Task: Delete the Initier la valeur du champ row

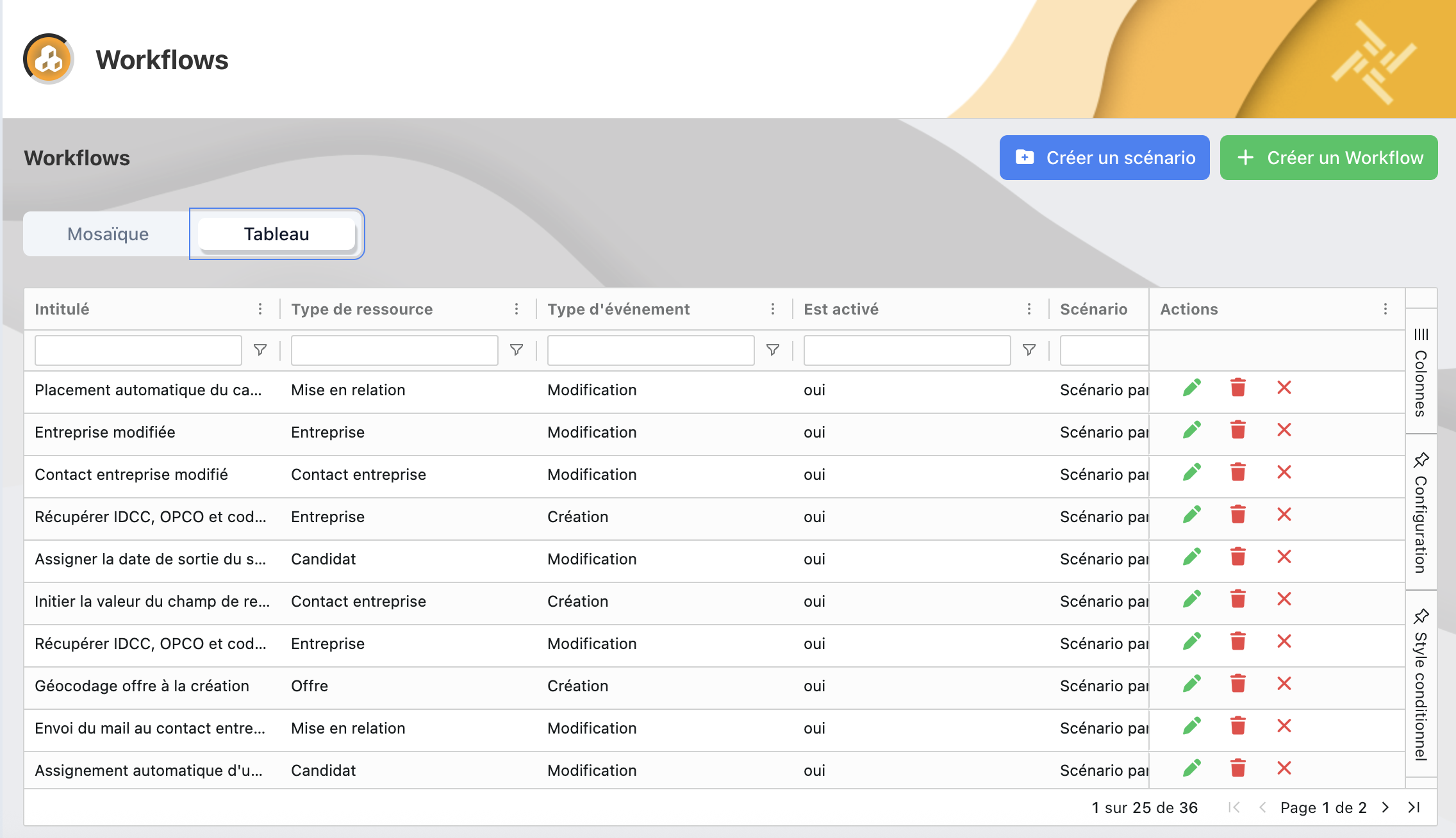Action: pyautogui.click(x=1237, y=600)
